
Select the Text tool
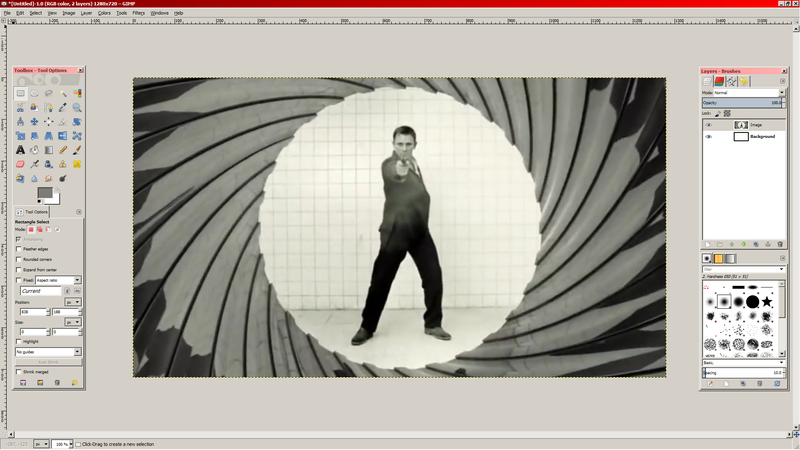point(20,150)
